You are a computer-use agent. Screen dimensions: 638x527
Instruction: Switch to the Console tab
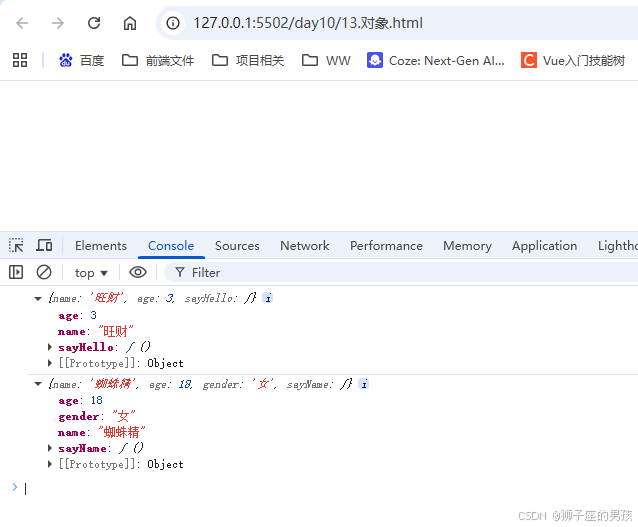pyautogui.click(x=171, y=245)
